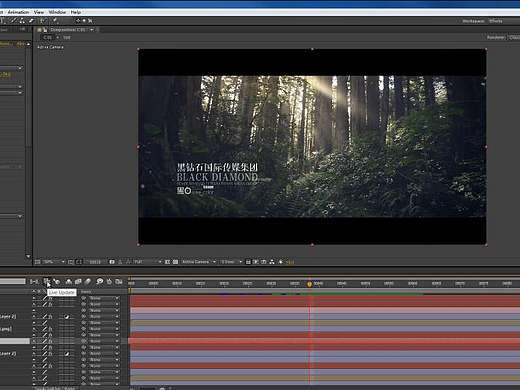
Task: Click the Reset Exposure icon
Action: click(281, 262)
